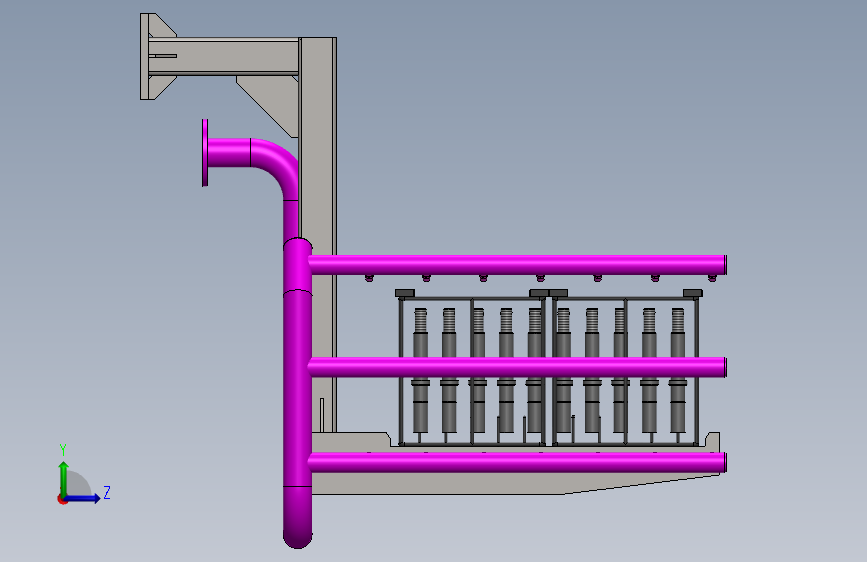This screenshot has height=562, width=867.
Task: Click the red X axis origin dot
Action: point(61,499)
